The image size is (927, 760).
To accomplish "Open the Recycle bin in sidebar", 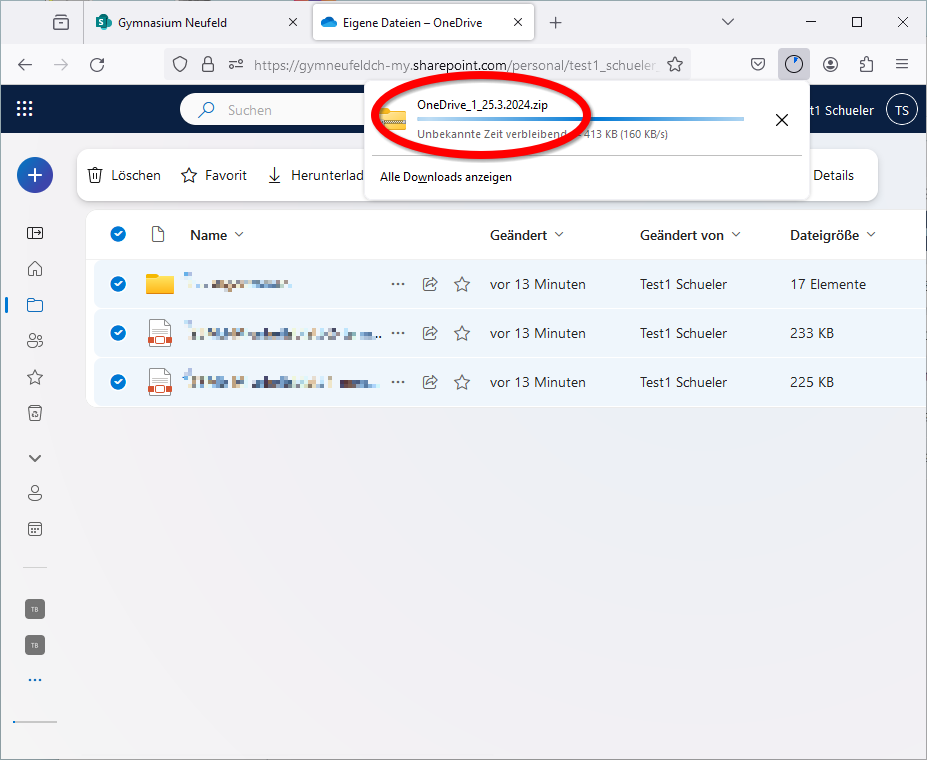I will [35, 413].
